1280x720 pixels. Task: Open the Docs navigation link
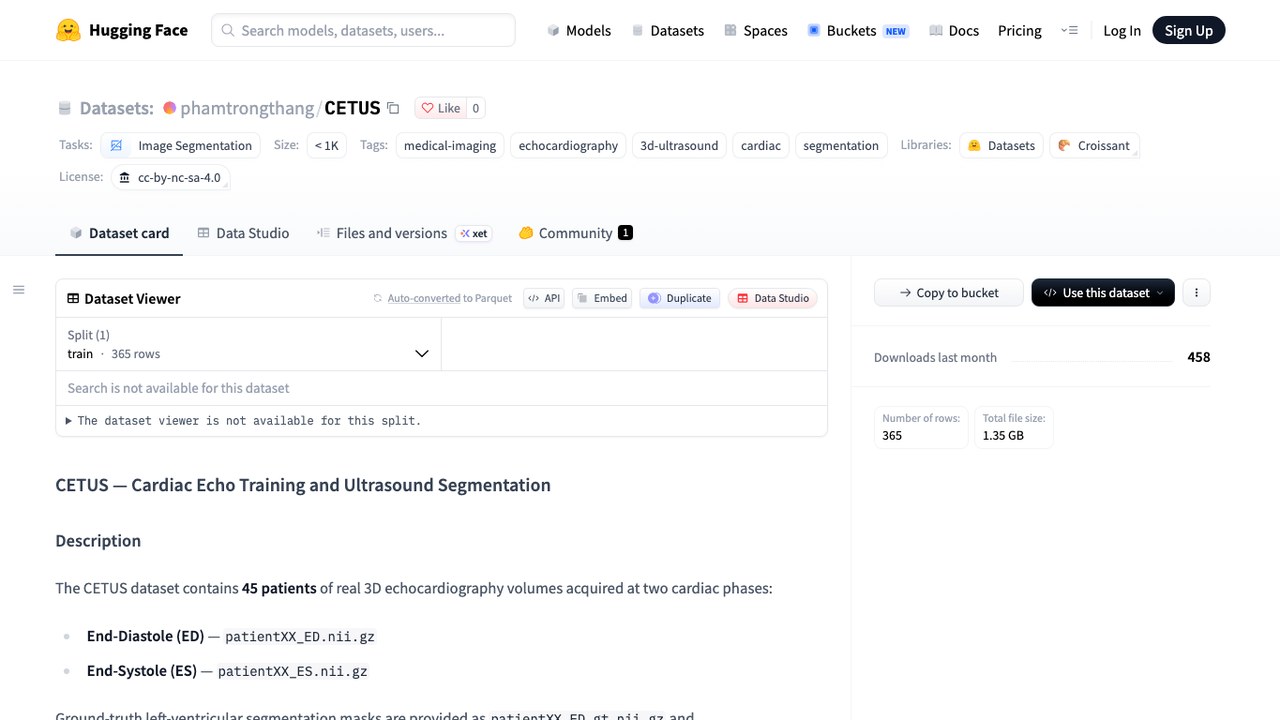click(x=954, y=30)
